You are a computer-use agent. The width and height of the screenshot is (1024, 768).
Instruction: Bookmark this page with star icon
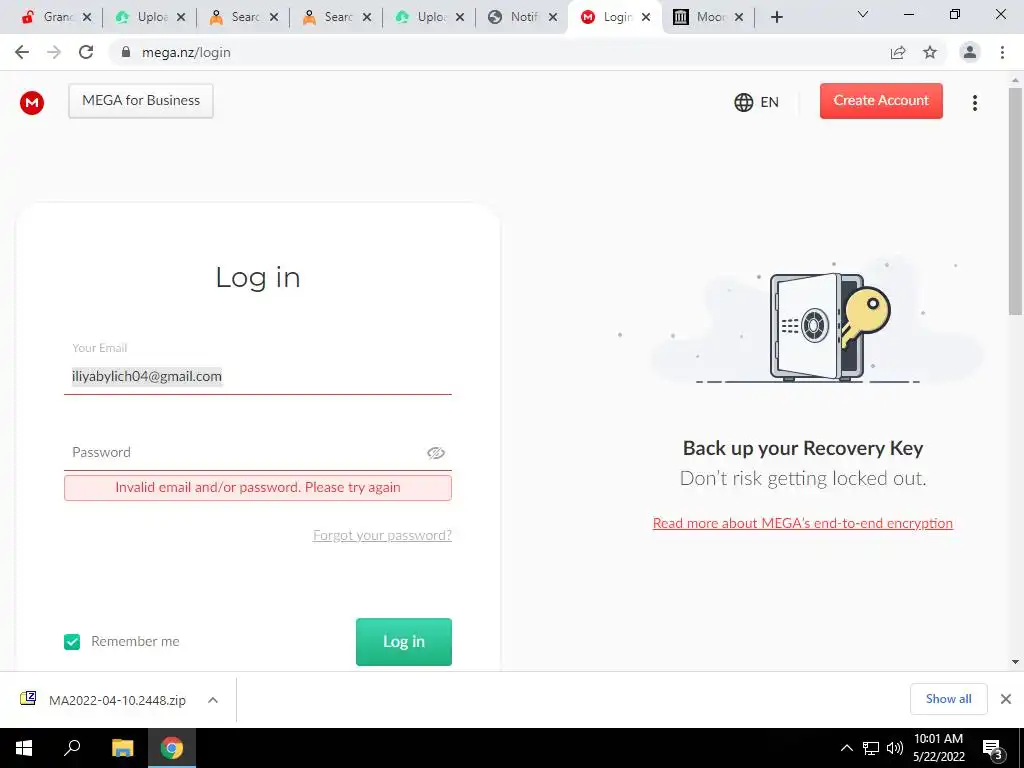point(930,52)
